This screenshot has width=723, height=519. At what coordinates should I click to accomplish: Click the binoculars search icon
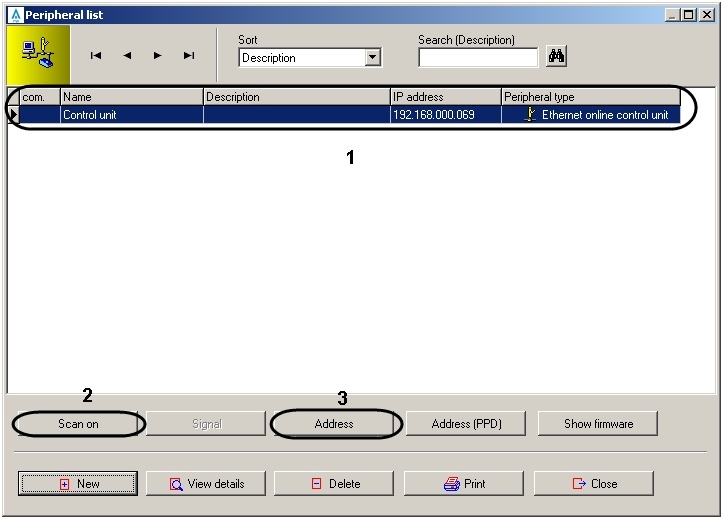556,56
